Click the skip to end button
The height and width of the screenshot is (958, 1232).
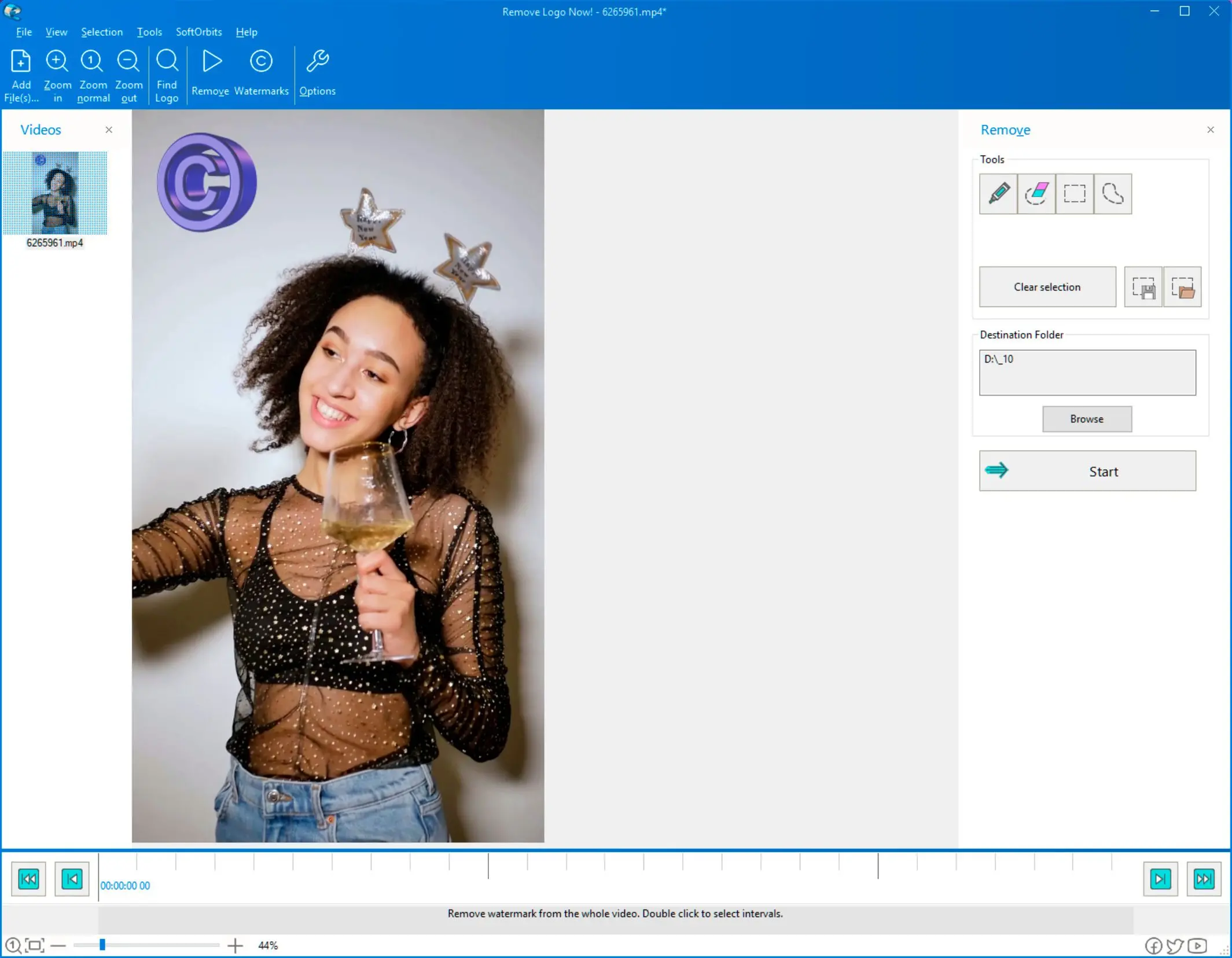coord(1204,878)
